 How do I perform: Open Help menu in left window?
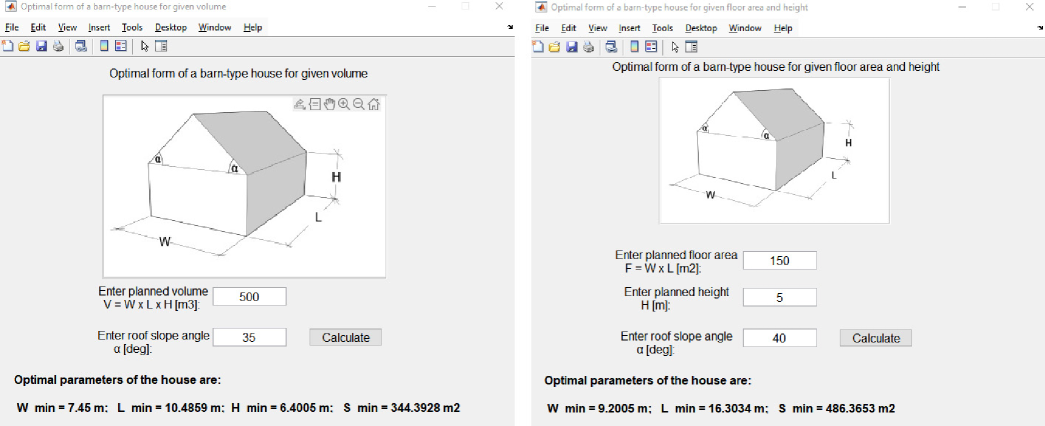253,27
